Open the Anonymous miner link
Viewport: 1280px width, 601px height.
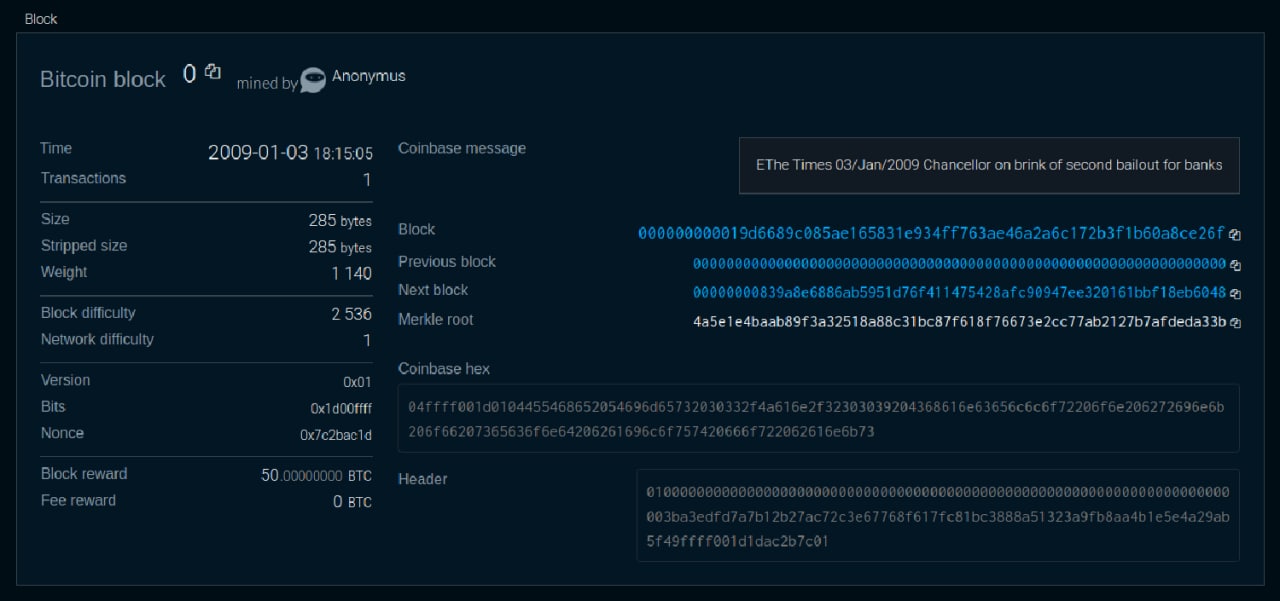[x=368, y=76]
